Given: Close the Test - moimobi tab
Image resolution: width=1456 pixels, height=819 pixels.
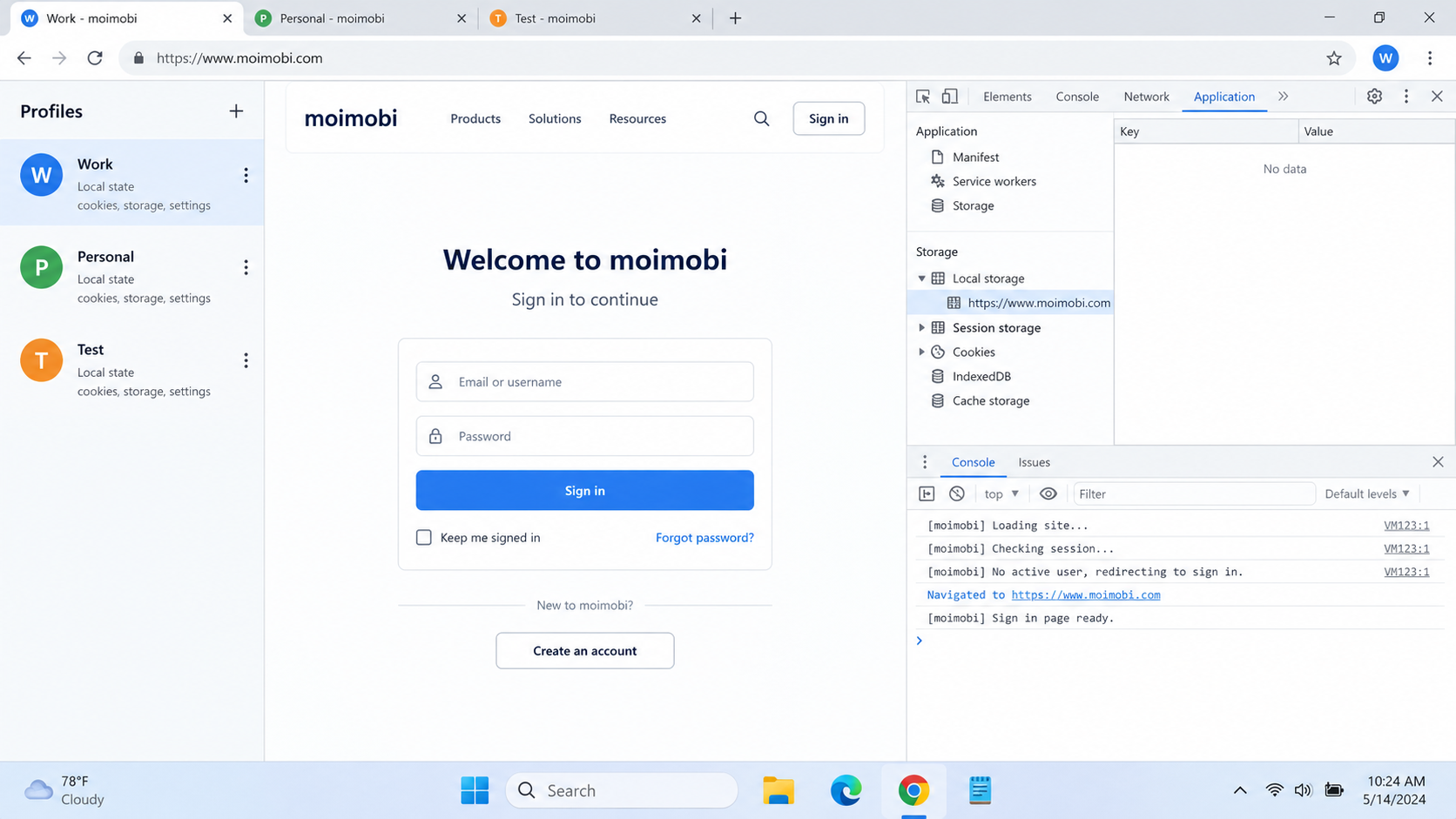Looking at the screenshot, I should click(x=696, y=18).
